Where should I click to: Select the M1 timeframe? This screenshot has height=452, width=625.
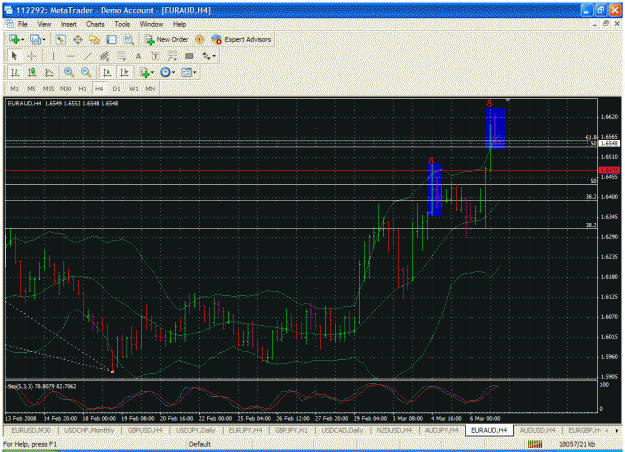tap(14, 88)
